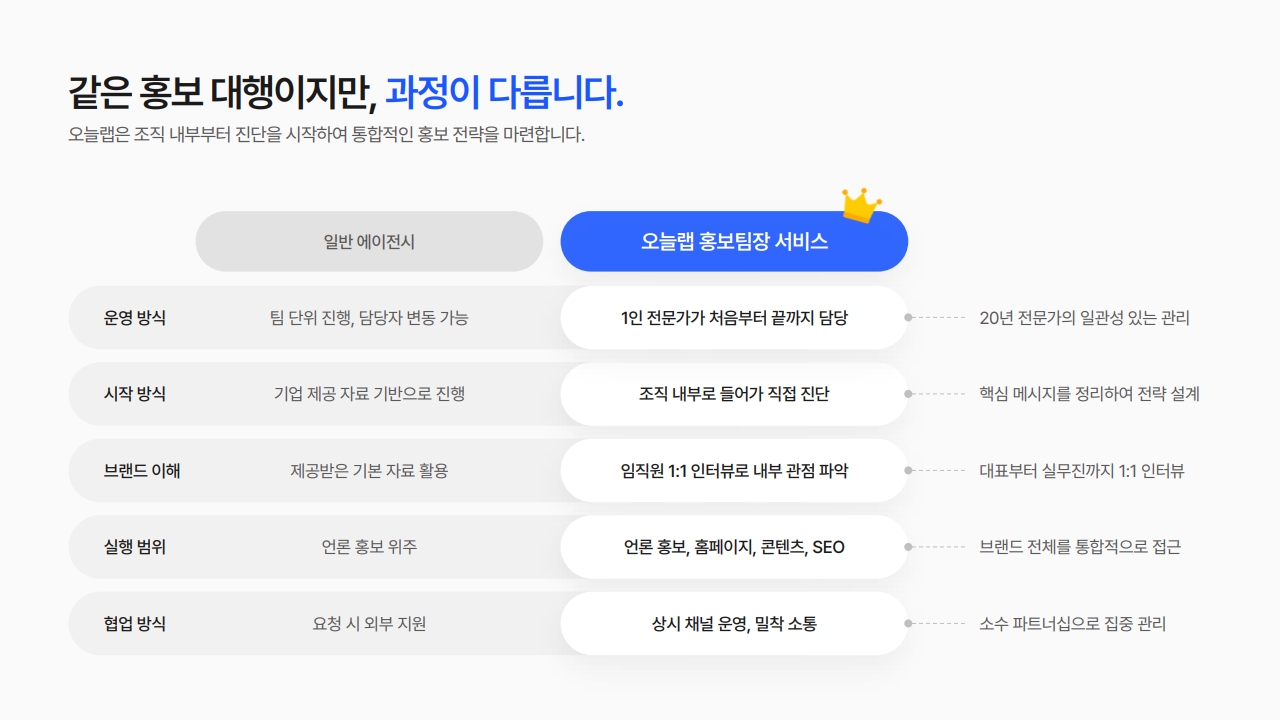The image size is (1280, 720).
Task: Click the blue '과정이 다릅니다.' headline text
Action: [x=504, y=93]
